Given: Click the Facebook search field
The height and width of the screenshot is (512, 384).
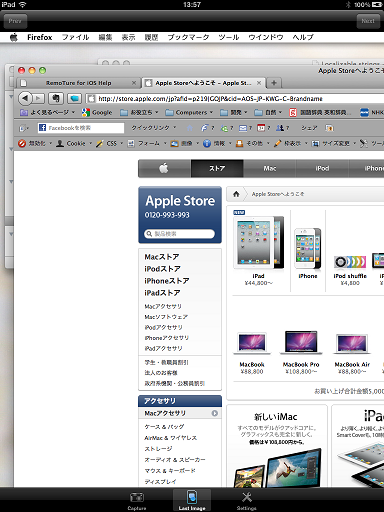Looking at the screenshot, I should coord(81,128).
